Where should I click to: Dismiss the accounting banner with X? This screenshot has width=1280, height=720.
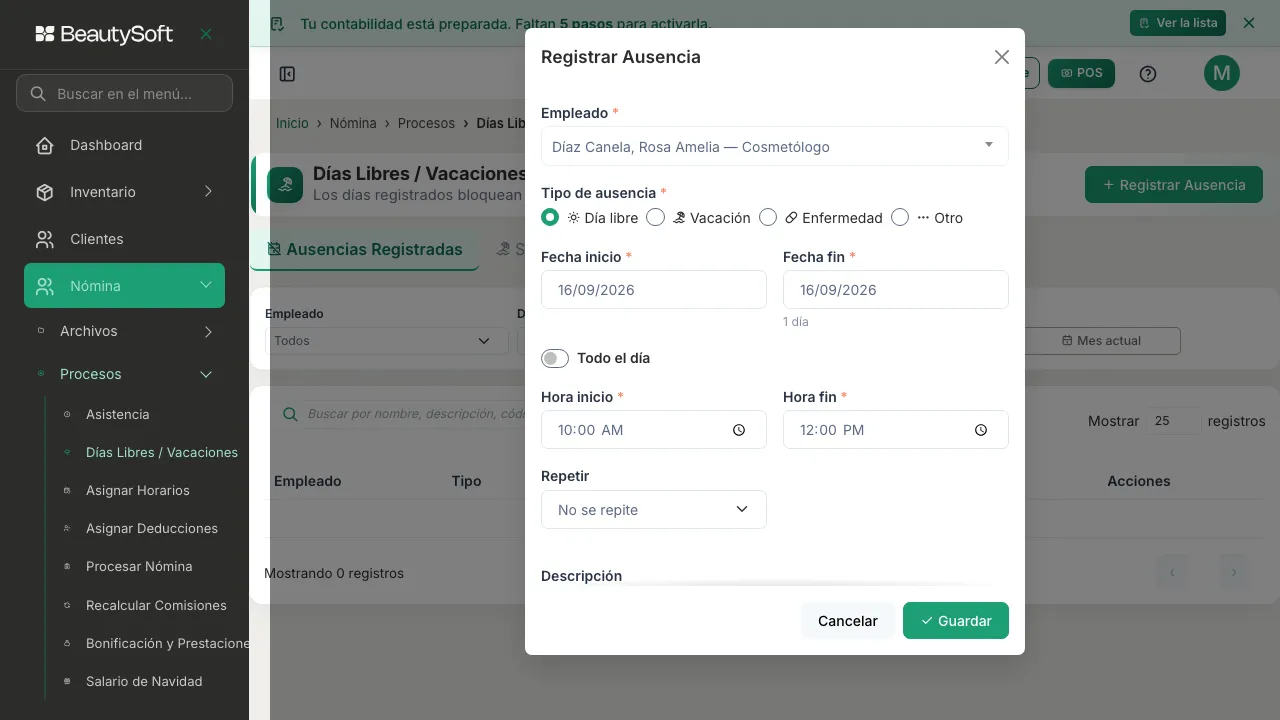(x=1249, y=23)
